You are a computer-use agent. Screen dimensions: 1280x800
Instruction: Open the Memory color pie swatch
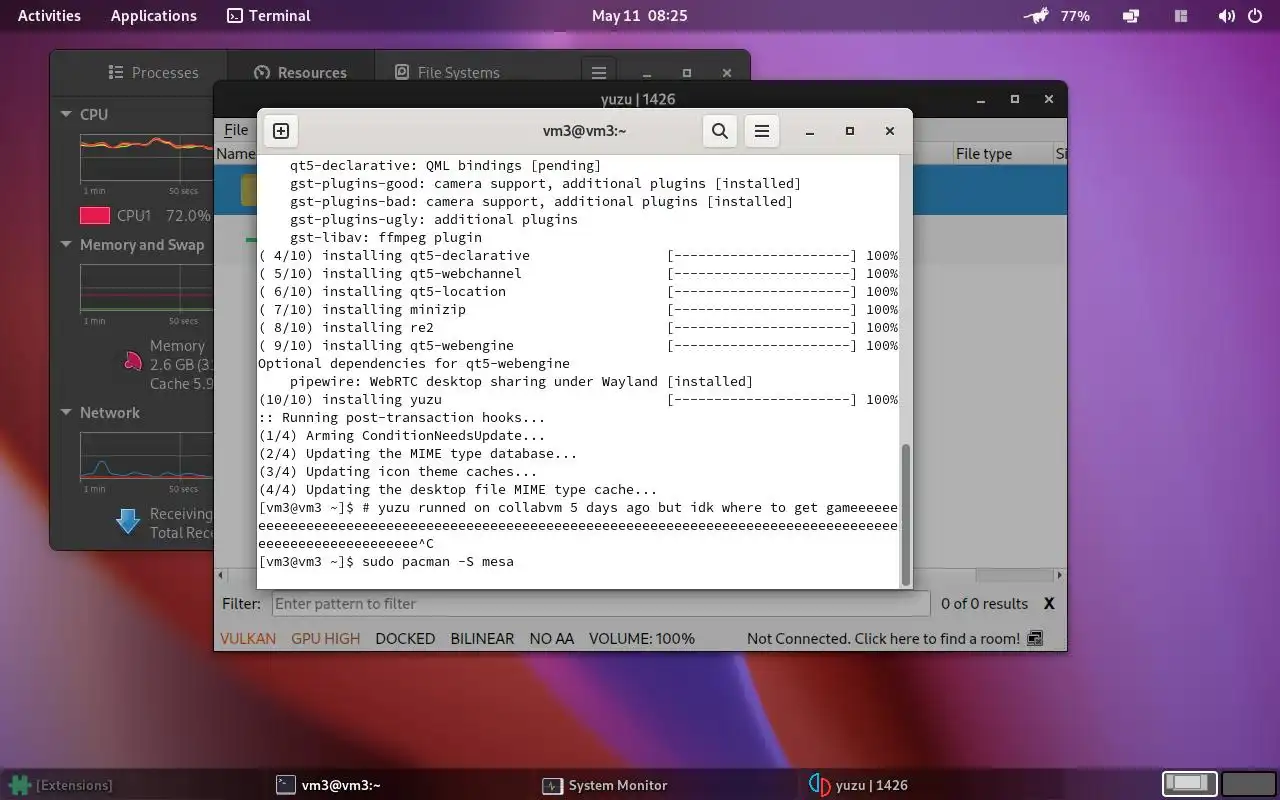132,361
